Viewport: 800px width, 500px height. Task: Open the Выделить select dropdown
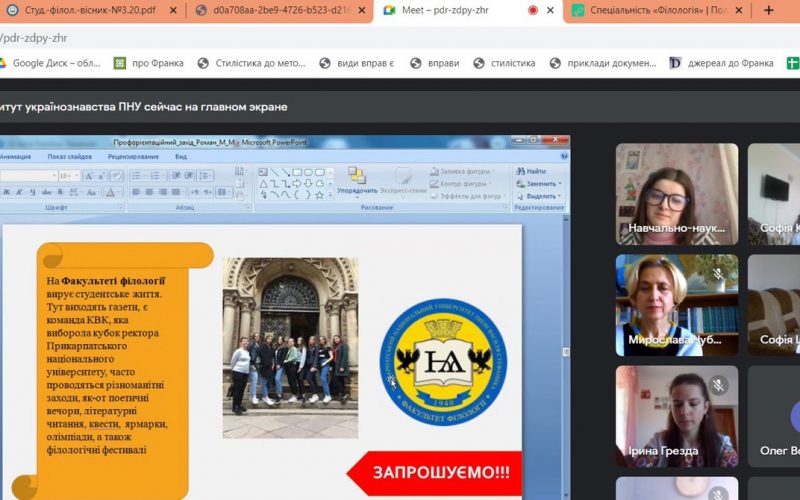tap(541, 196)
